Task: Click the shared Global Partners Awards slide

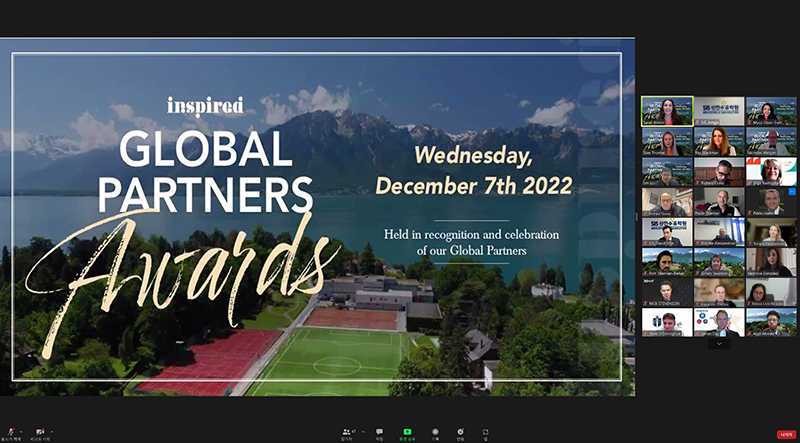Action: tap(317, 217)
